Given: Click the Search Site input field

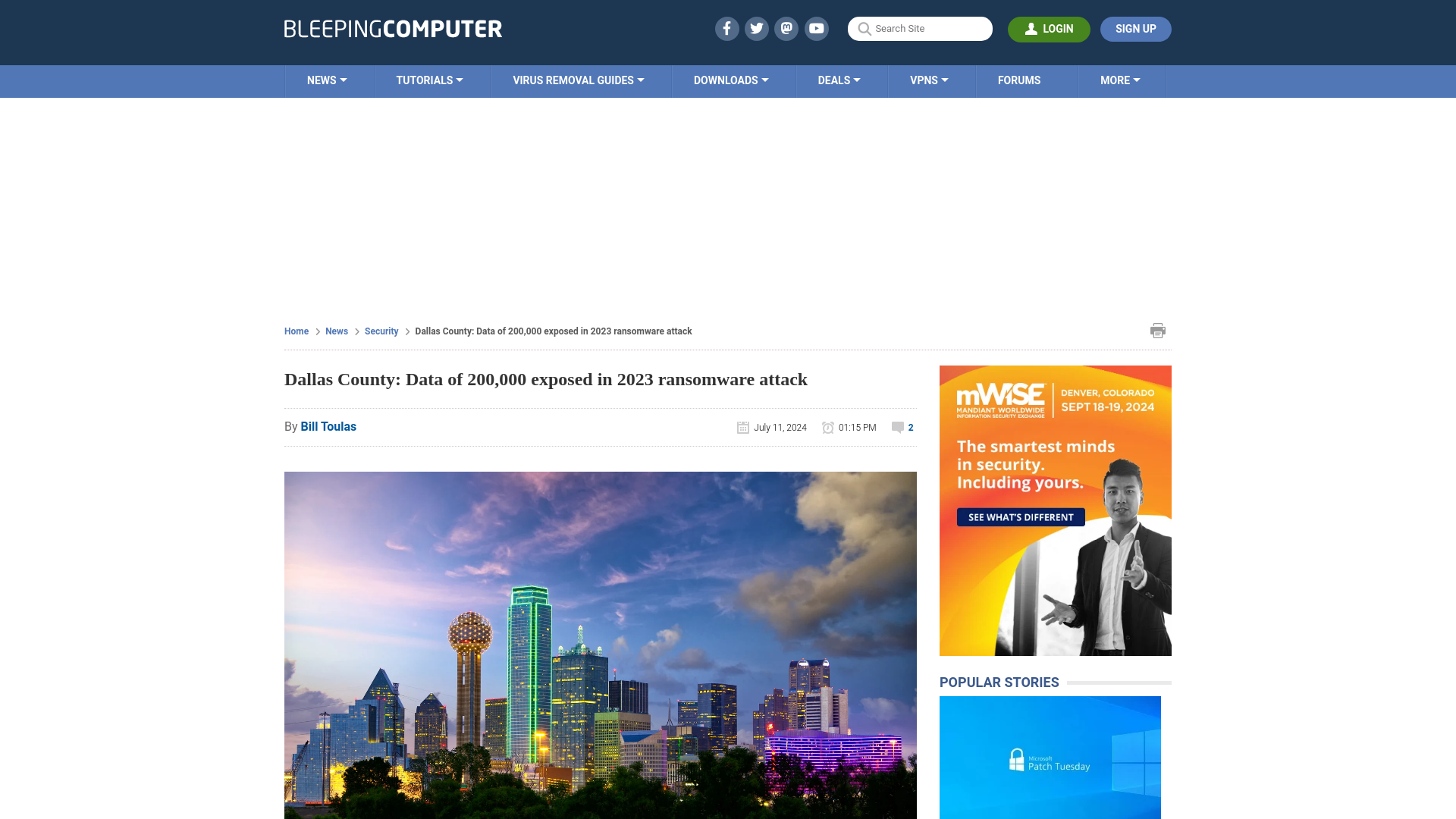Looking at the screenshot, I should [920, 29].
